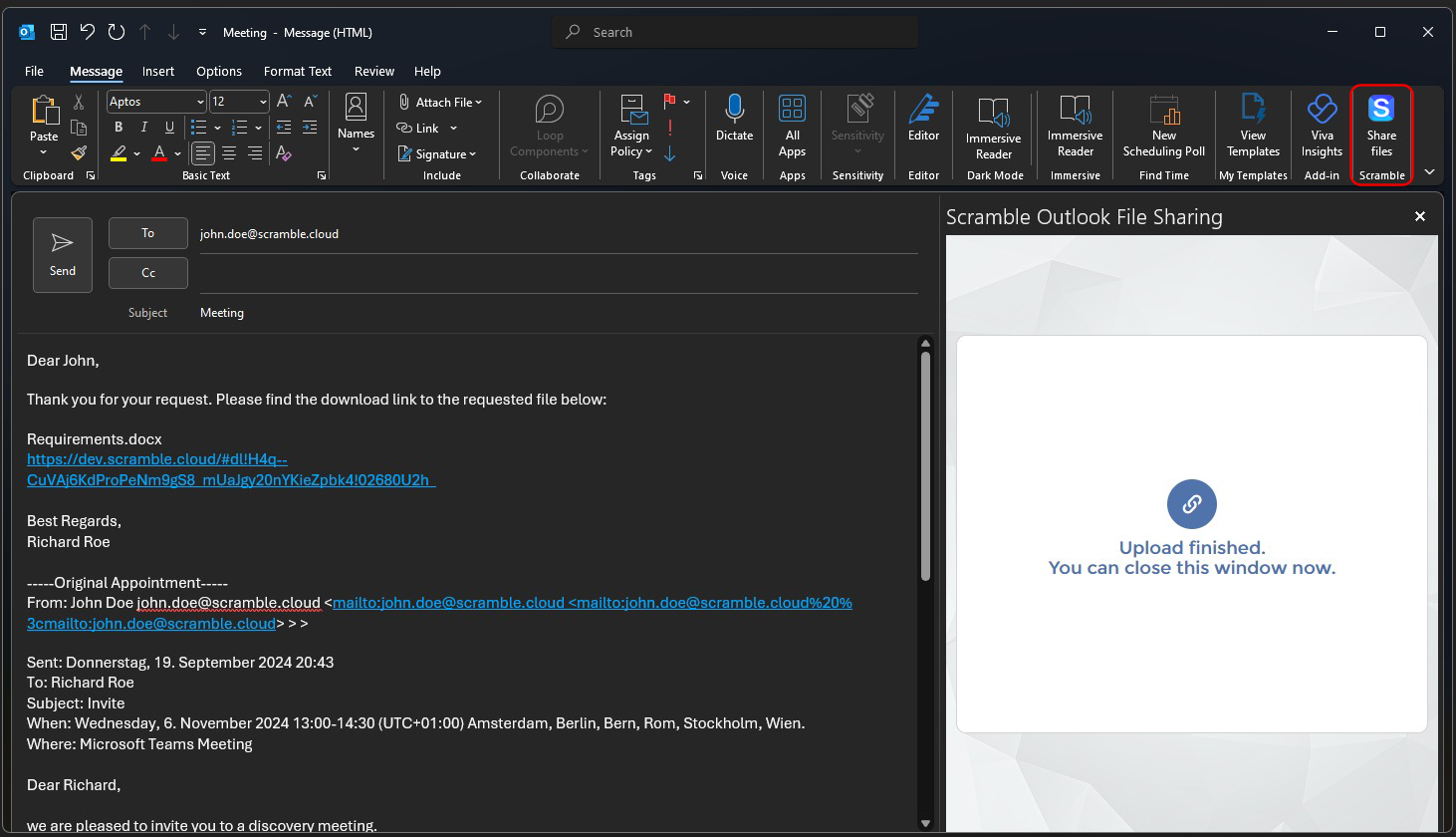Close the Scramble Outlook File Sharing pane
This screenshot has width=1456, height=837.
click(x=1420, y=216)
